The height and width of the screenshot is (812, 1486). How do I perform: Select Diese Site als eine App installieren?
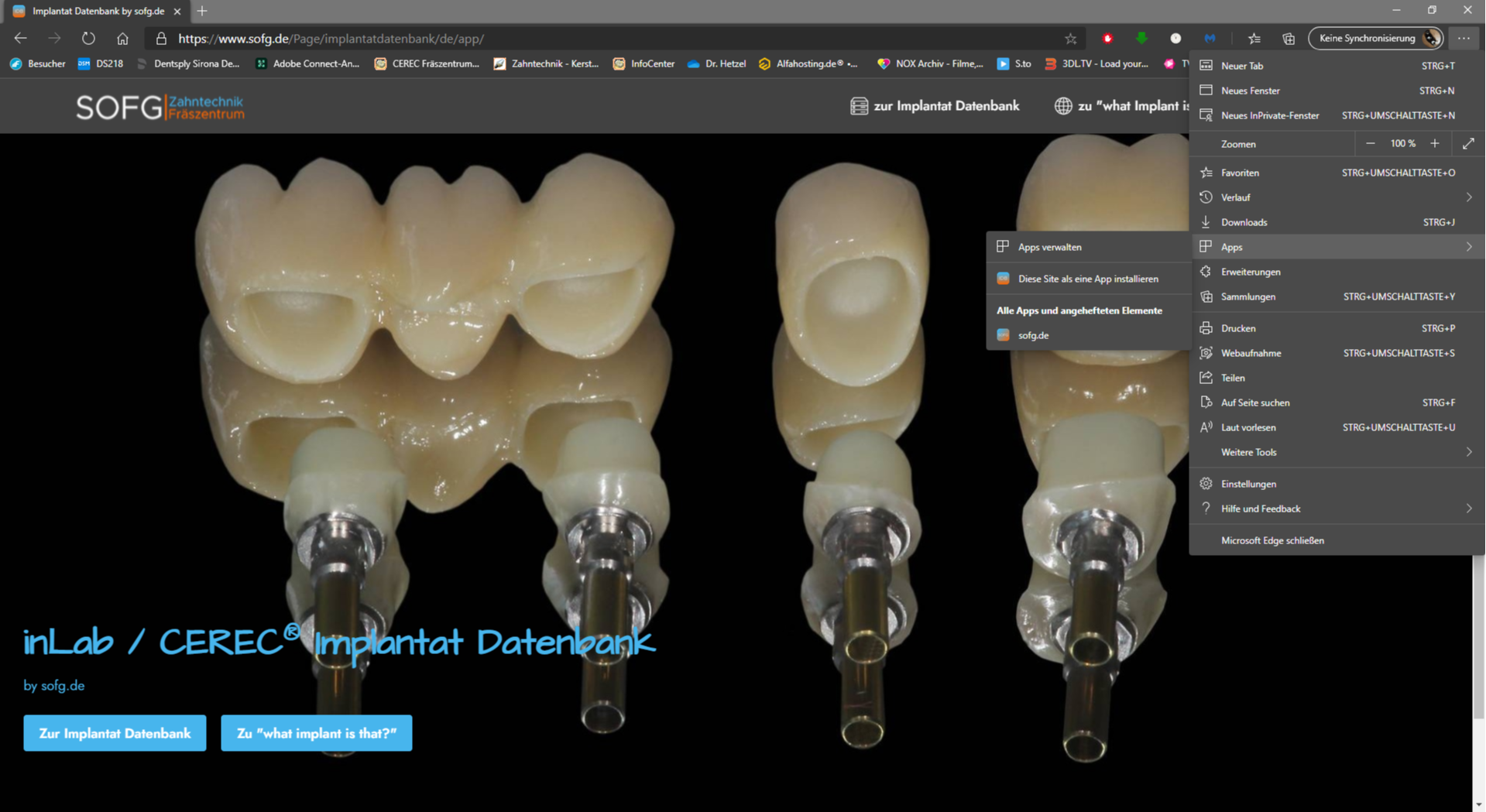coord(1087,279)
